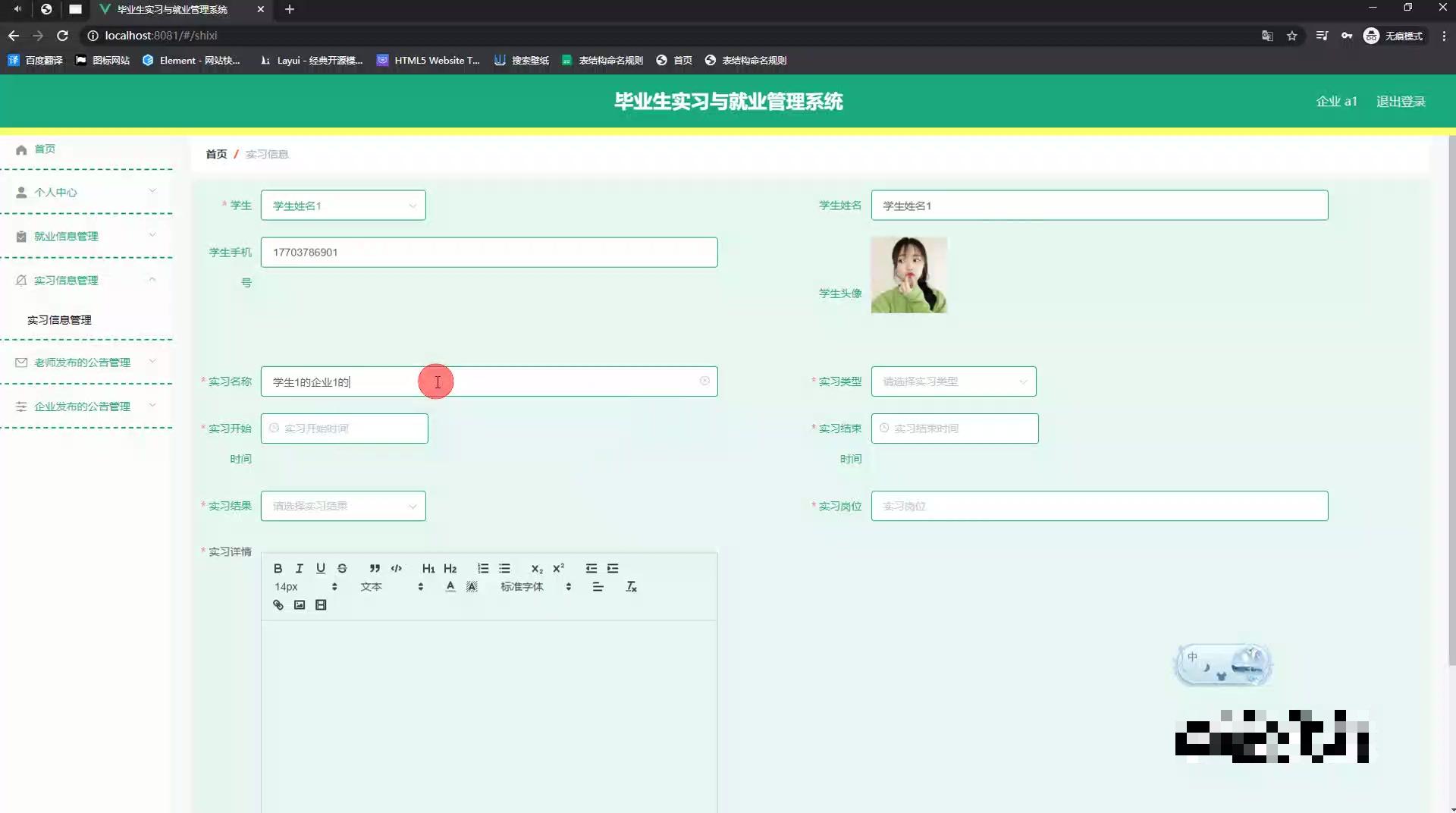Reload the page
Screen dimensions: 1456x813
pos(62,36)
